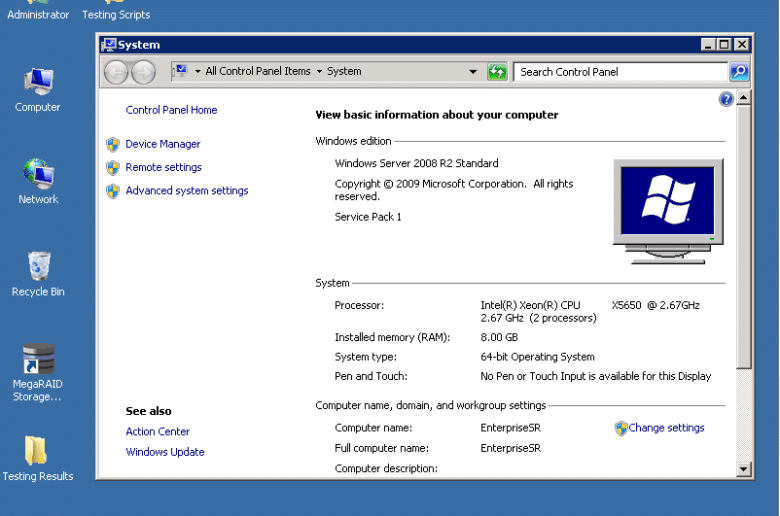Open Help with the blue question mark
This screenshot has width=780, height=516.
pyautogui.click(x=726, y=99)
